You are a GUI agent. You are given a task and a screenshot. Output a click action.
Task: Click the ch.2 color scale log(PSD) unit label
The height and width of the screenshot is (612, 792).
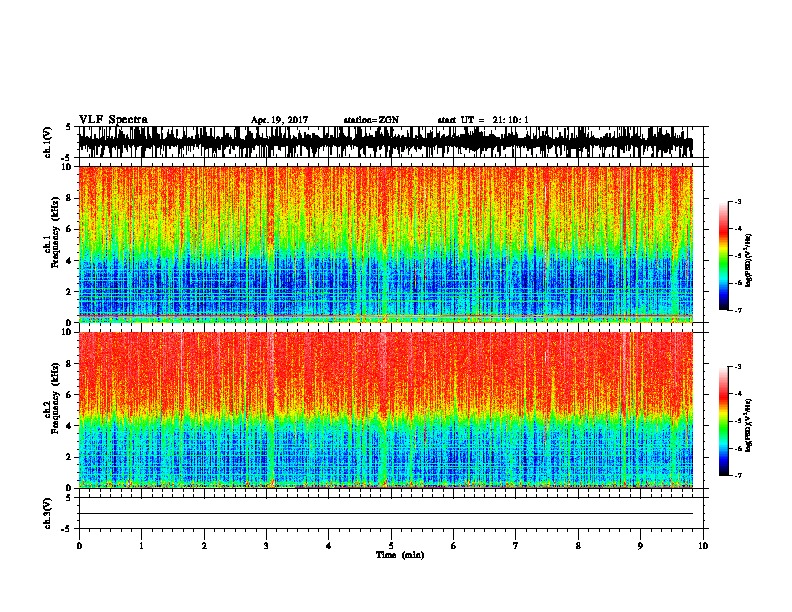click(x=749, y=426)
